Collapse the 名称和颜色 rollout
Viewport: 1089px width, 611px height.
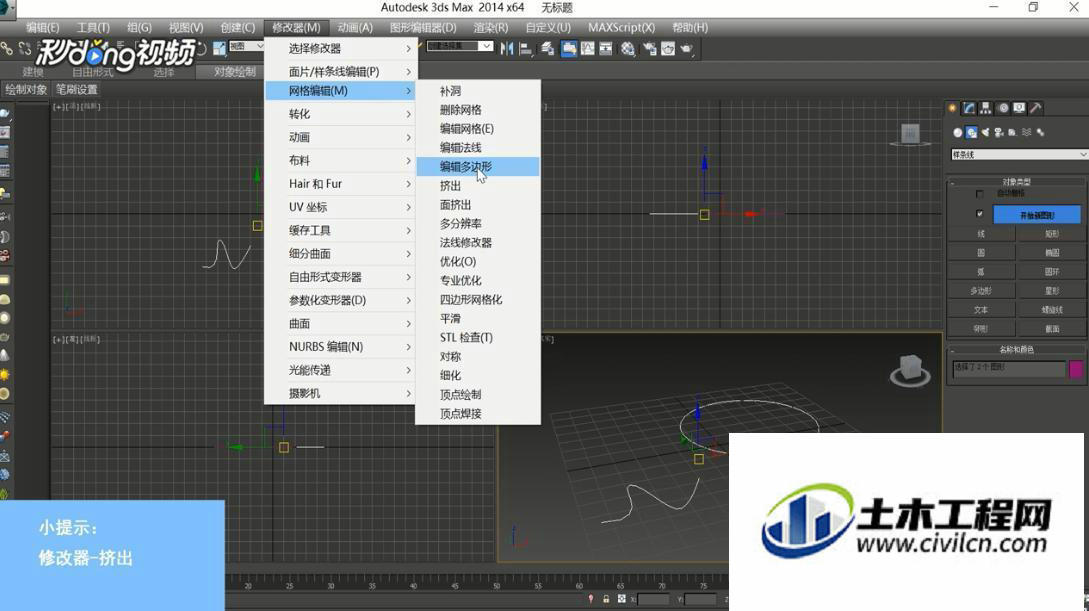click(1017, 350)
